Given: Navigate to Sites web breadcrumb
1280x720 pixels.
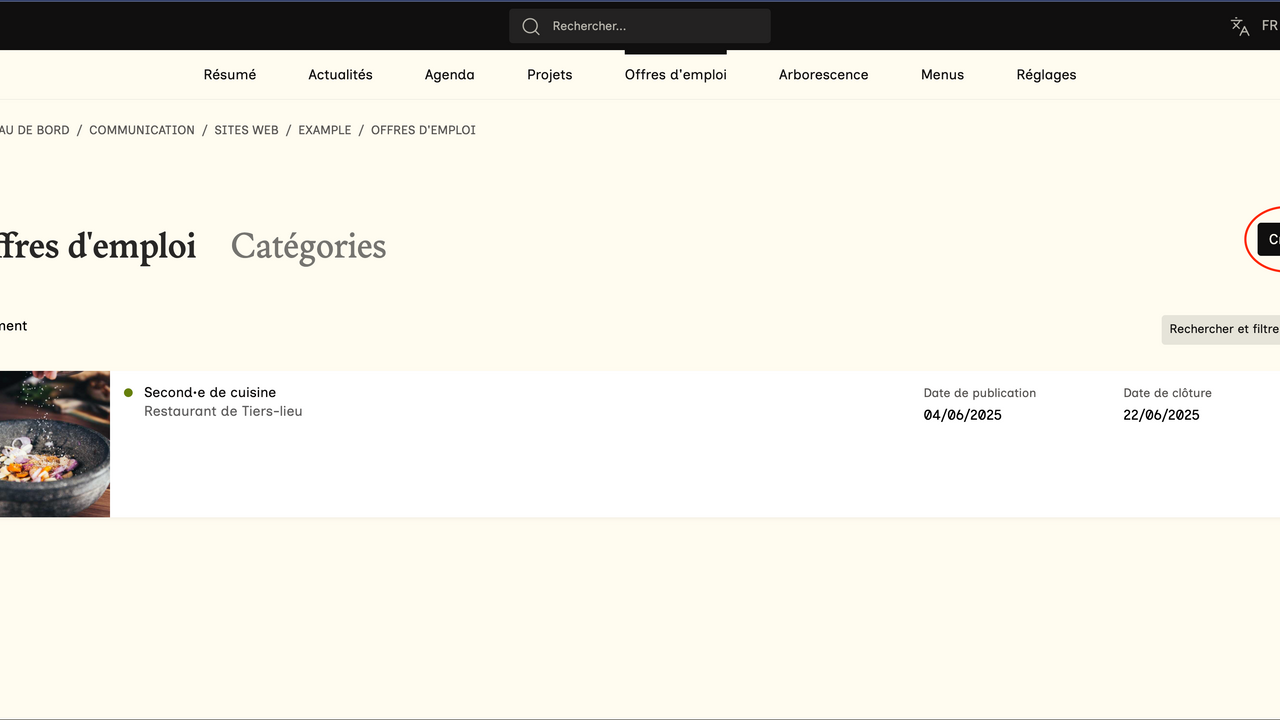Looking at the screenshot, I should point(246,130).
